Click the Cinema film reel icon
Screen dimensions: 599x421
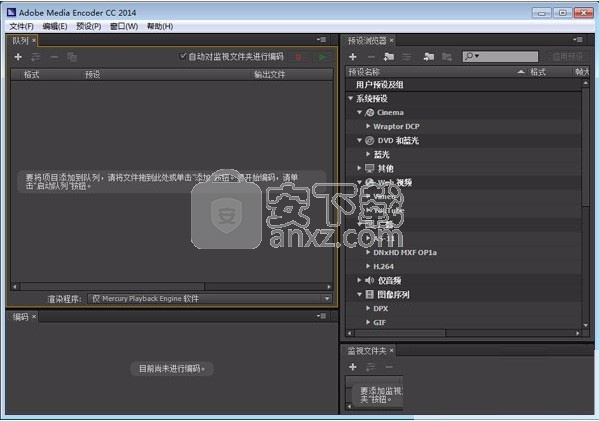point(369,112)
